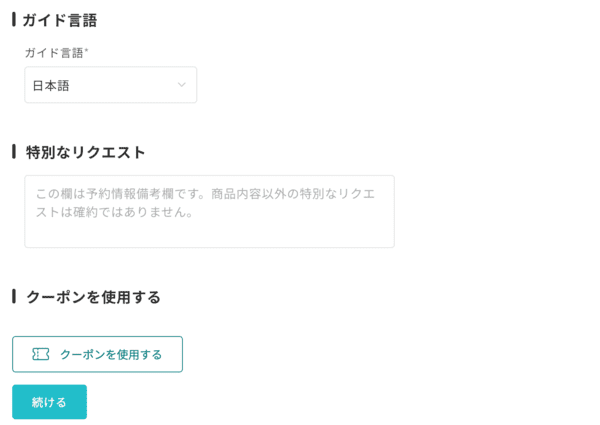
Task: Click the small ガイド言語* field label
Action: click(57, 53)
